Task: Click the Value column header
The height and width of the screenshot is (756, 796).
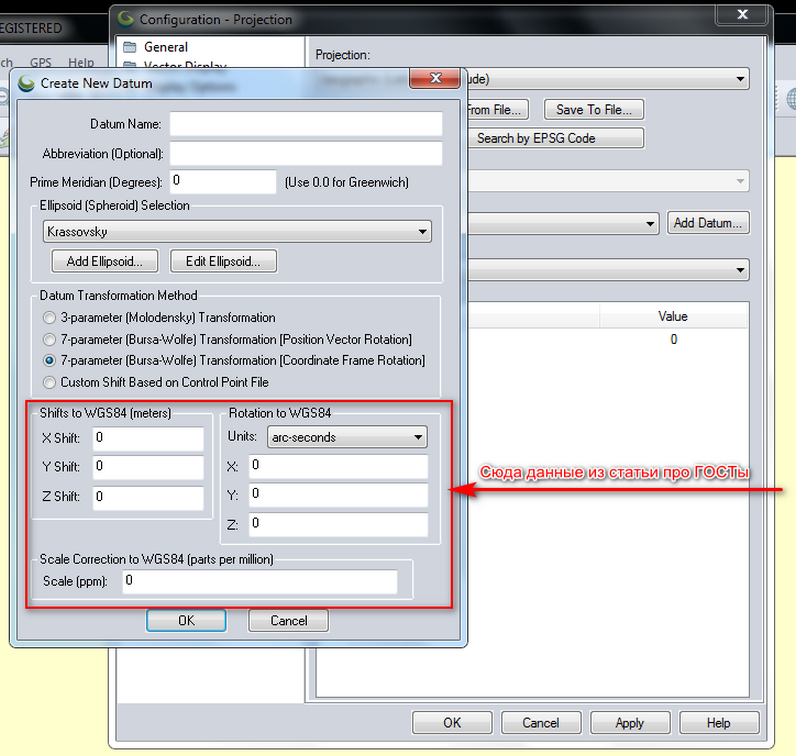Action: [673, 316]
